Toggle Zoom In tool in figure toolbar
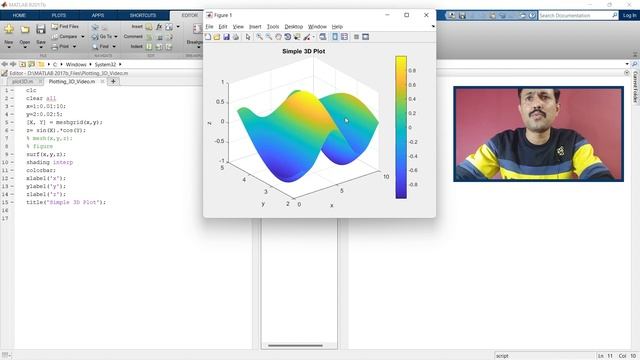Viewport: 640px width, 360px height. (260, 37)
